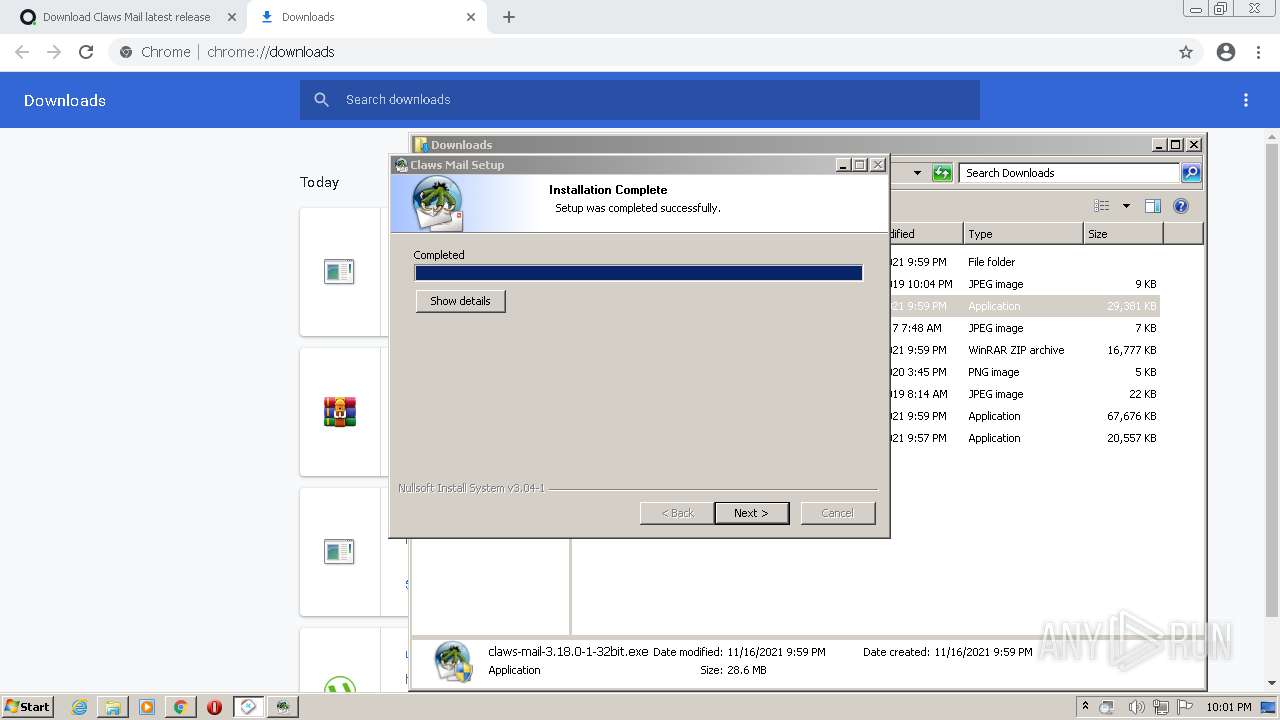
Task: Maximize the Explorer Downloads window
Action: coord(1176,145)
